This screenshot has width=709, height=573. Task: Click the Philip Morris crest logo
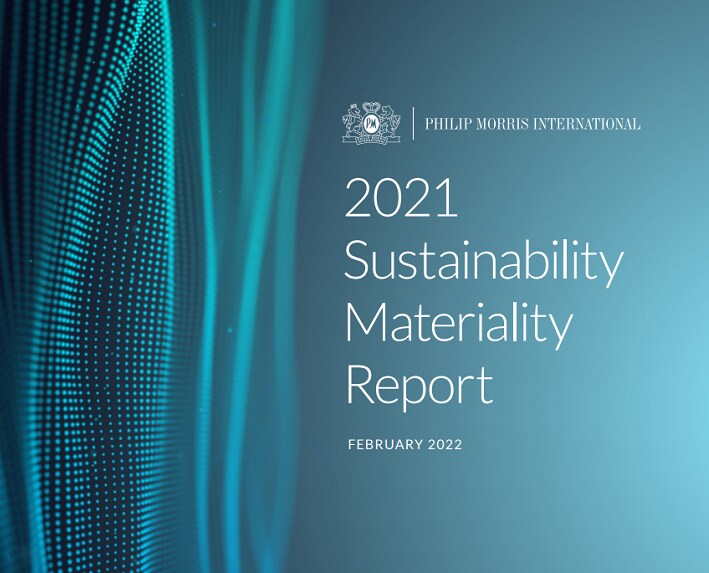(x=371, y=123)
